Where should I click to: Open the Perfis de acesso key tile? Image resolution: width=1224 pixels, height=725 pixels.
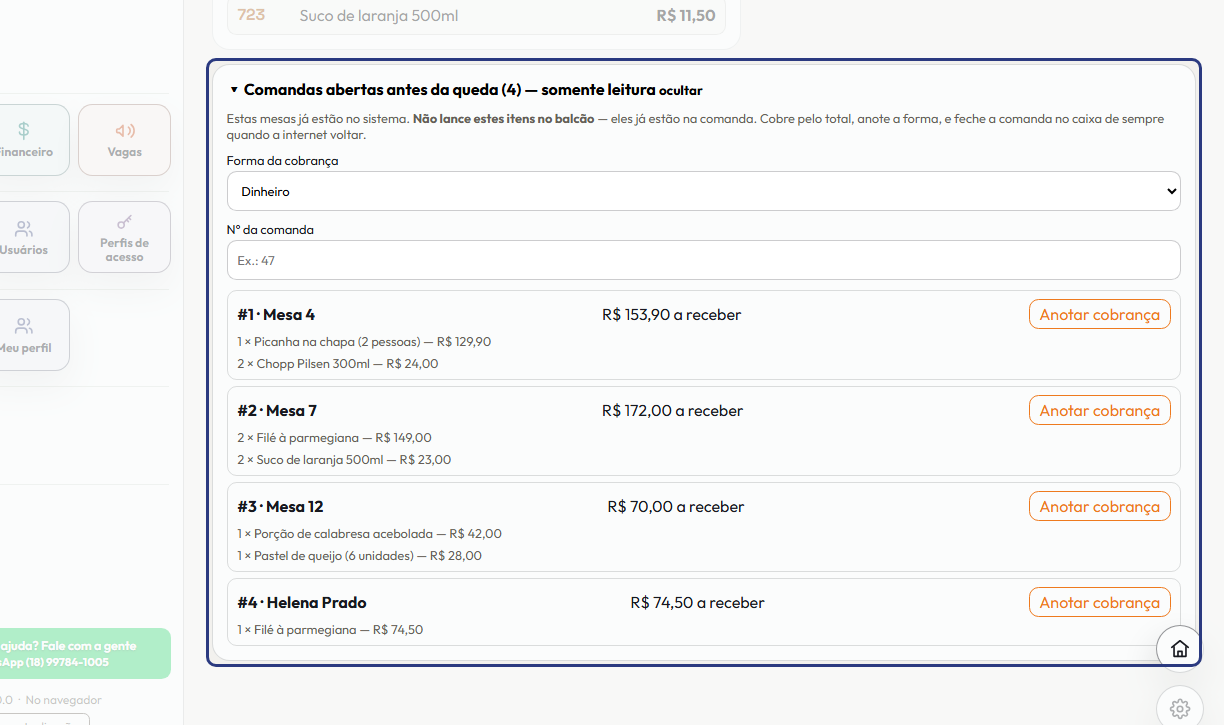click(125, 237)
